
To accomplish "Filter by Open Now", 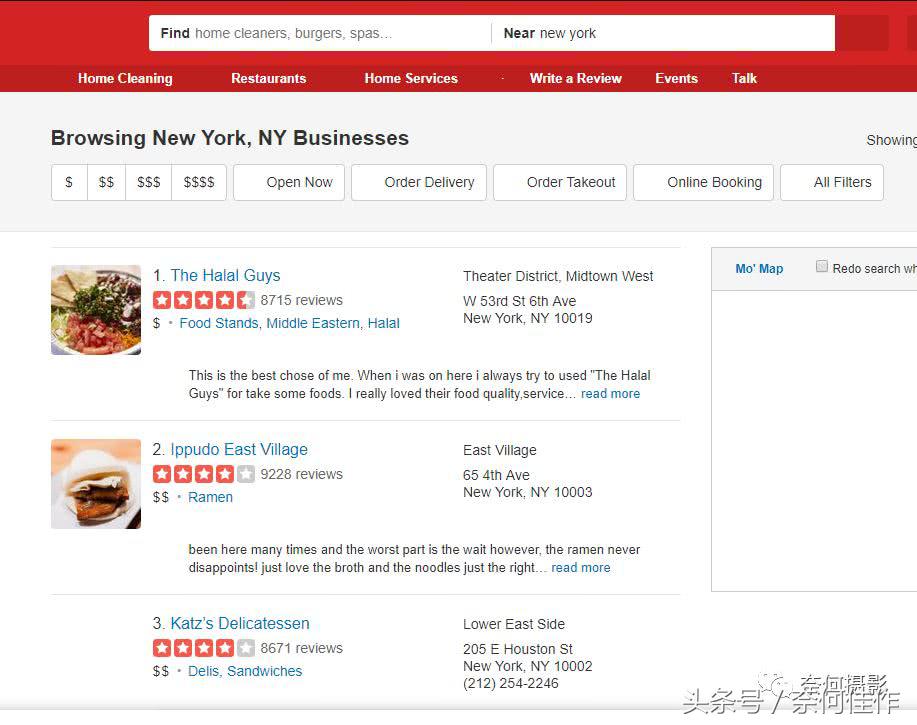I will point(289,182).
